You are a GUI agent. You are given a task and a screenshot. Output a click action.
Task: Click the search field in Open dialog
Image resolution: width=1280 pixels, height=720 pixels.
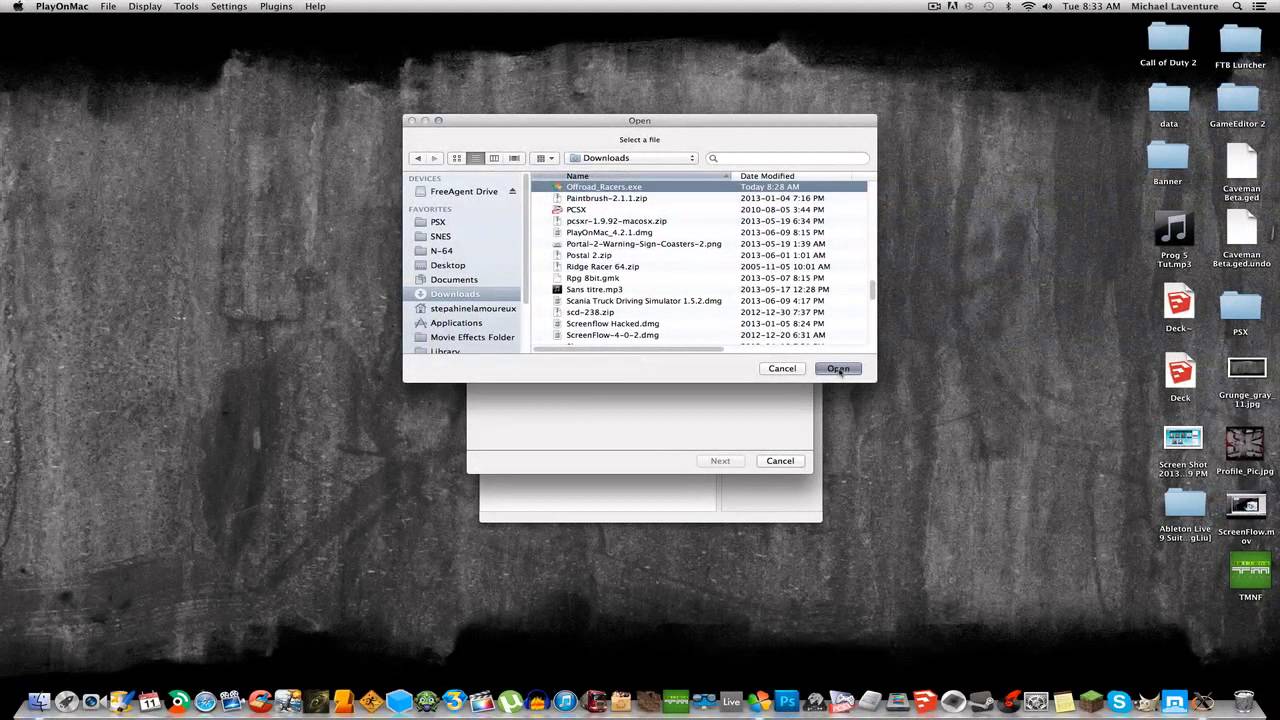click(788, 158)
